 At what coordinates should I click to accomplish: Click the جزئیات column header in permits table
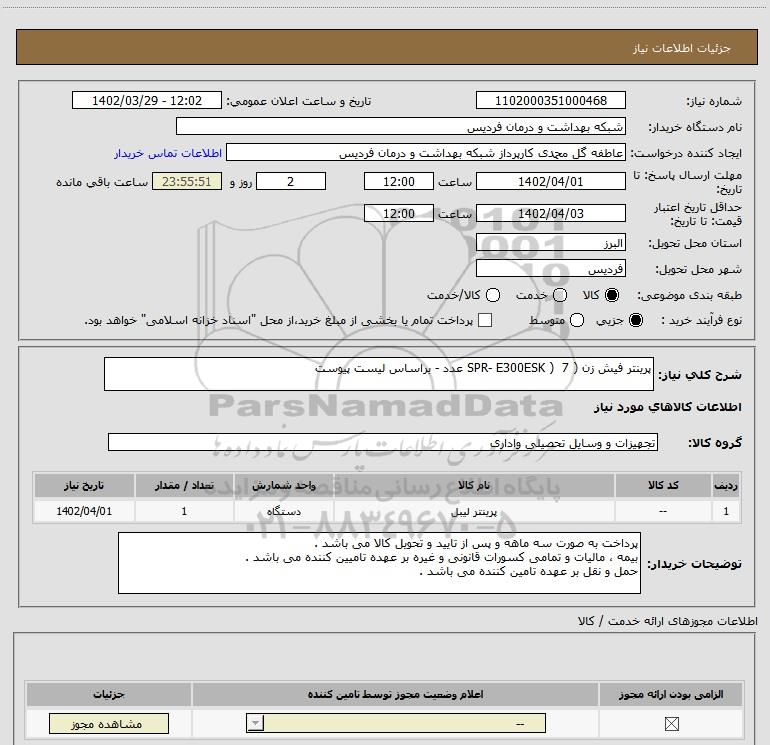click(109, 694)
